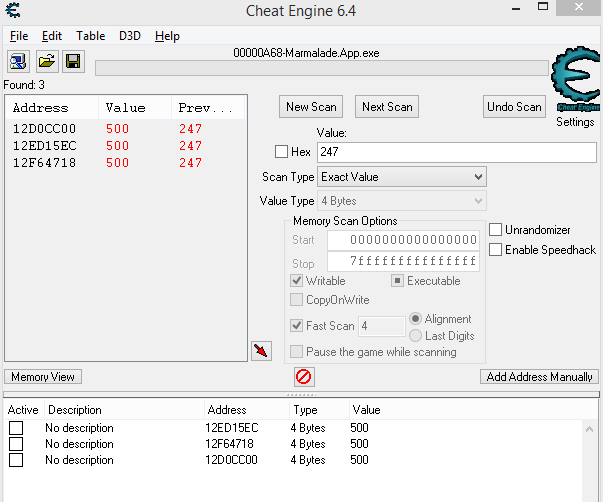603x502 pixels.
Task: Open the process list icon
Action: (x=18, y=61)
